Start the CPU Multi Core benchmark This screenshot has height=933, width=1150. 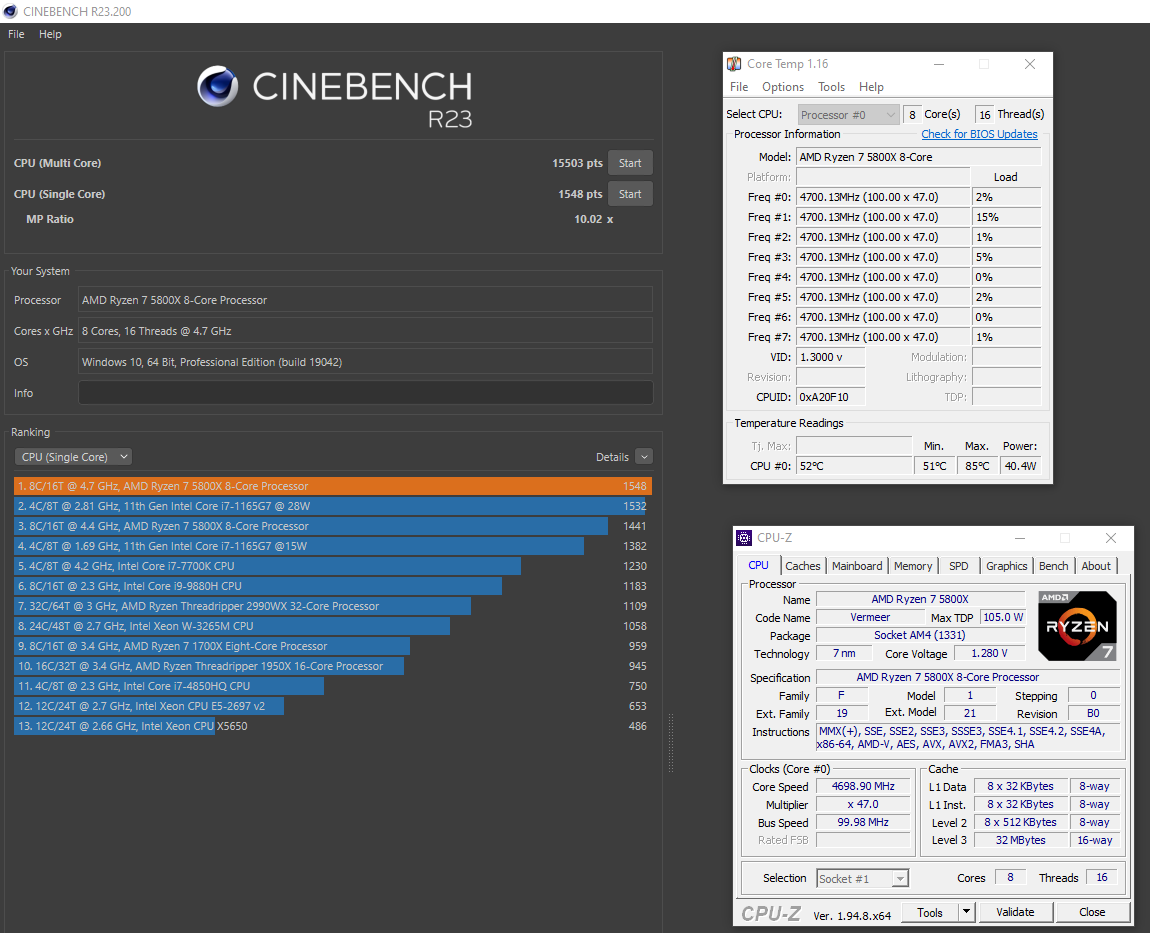click(x=629, y=163)
